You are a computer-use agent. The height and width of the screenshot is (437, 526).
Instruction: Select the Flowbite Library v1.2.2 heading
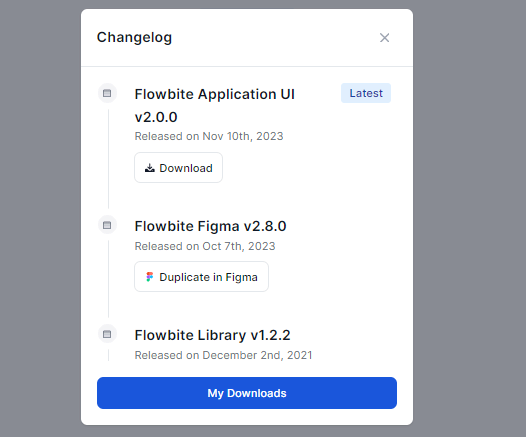coord(212,335)
